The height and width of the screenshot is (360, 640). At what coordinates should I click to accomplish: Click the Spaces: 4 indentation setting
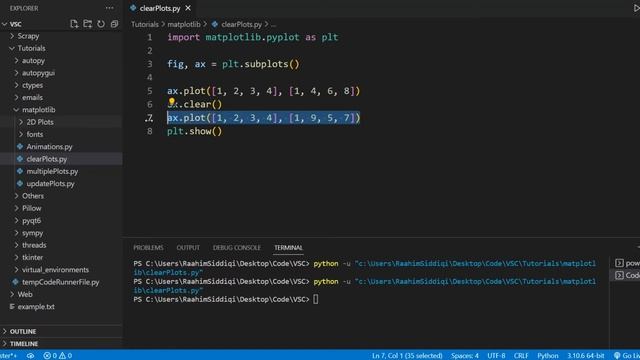(465, 356)
